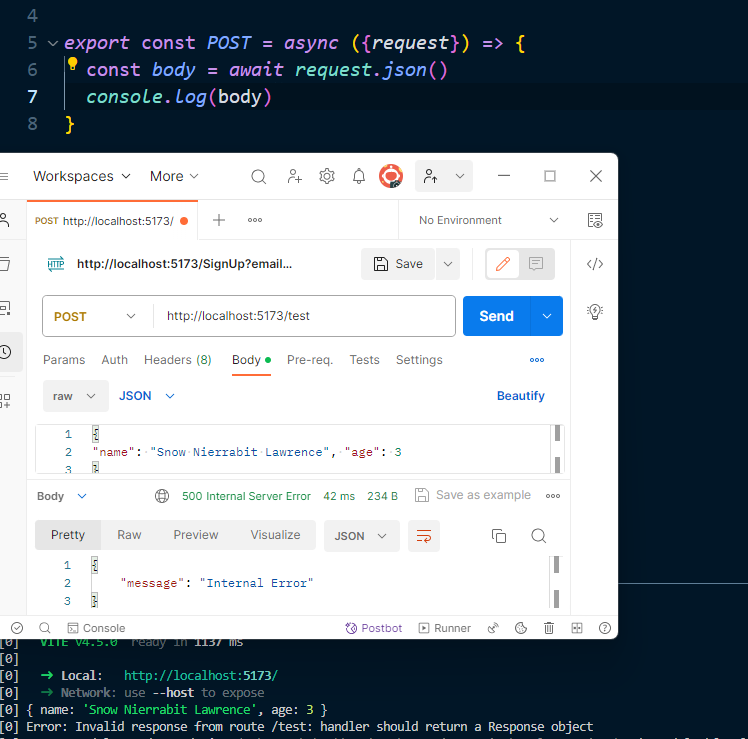Viewport: 748px width, 739px height.
Task: Click the search magnifier icon in Postman header
Action: tap(259, 177)
